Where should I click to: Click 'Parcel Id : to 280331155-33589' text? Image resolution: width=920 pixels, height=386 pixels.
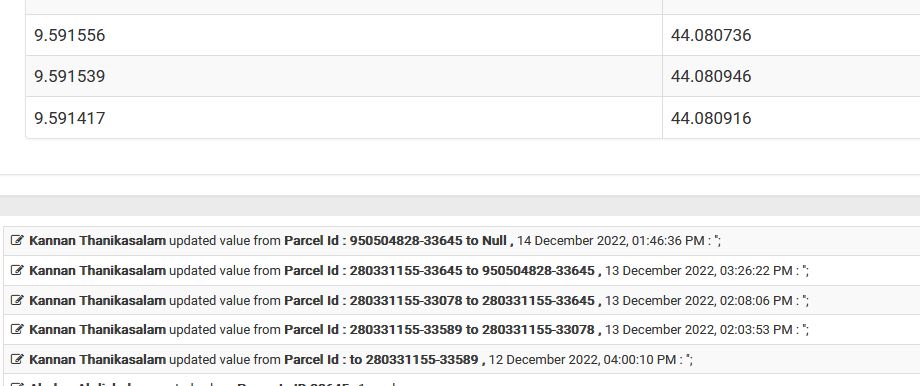click(384, 359)
